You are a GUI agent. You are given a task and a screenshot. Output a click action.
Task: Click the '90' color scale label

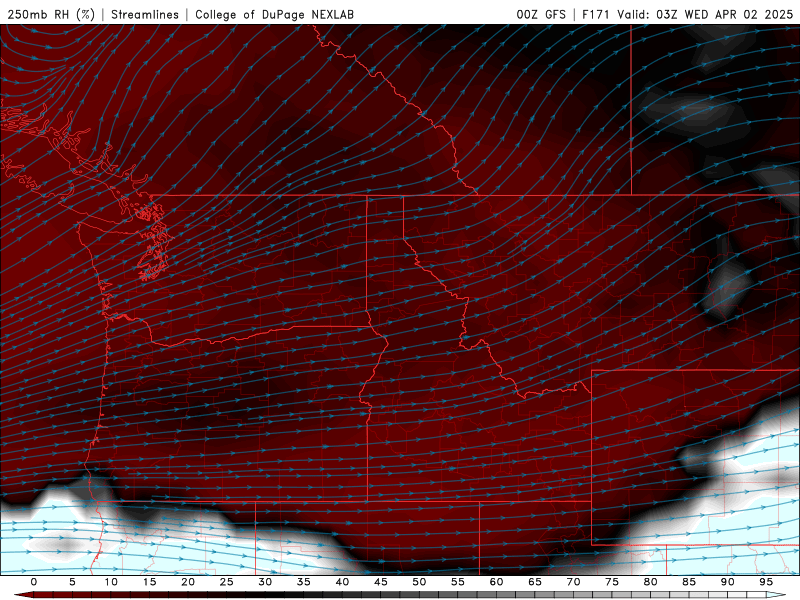point(728,582)
